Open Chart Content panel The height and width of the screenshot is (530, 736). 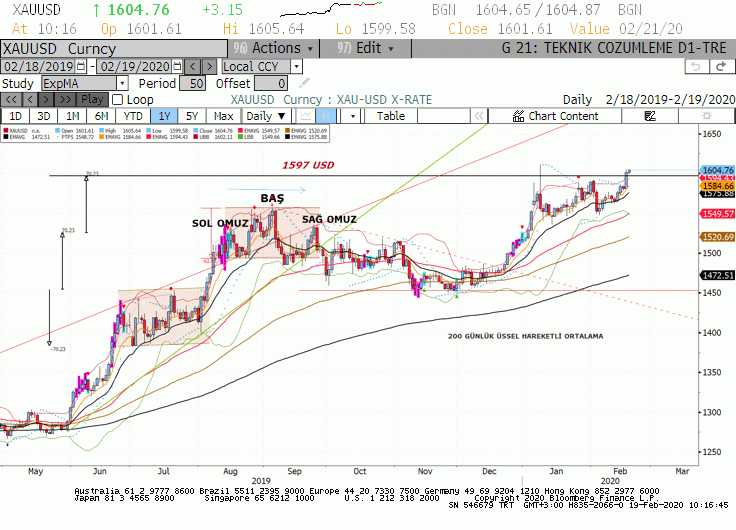coord(555,116)
